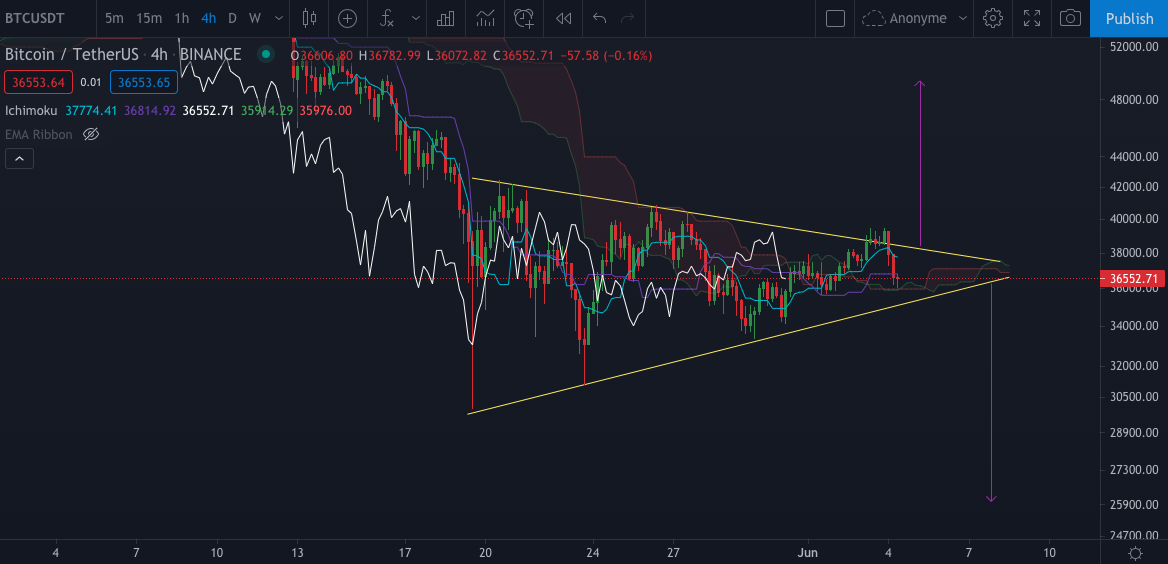Switch to 15m timeframe
The width and height of the screenshot is (1168, 564).
pyautogui.click(x=150, y=18)
